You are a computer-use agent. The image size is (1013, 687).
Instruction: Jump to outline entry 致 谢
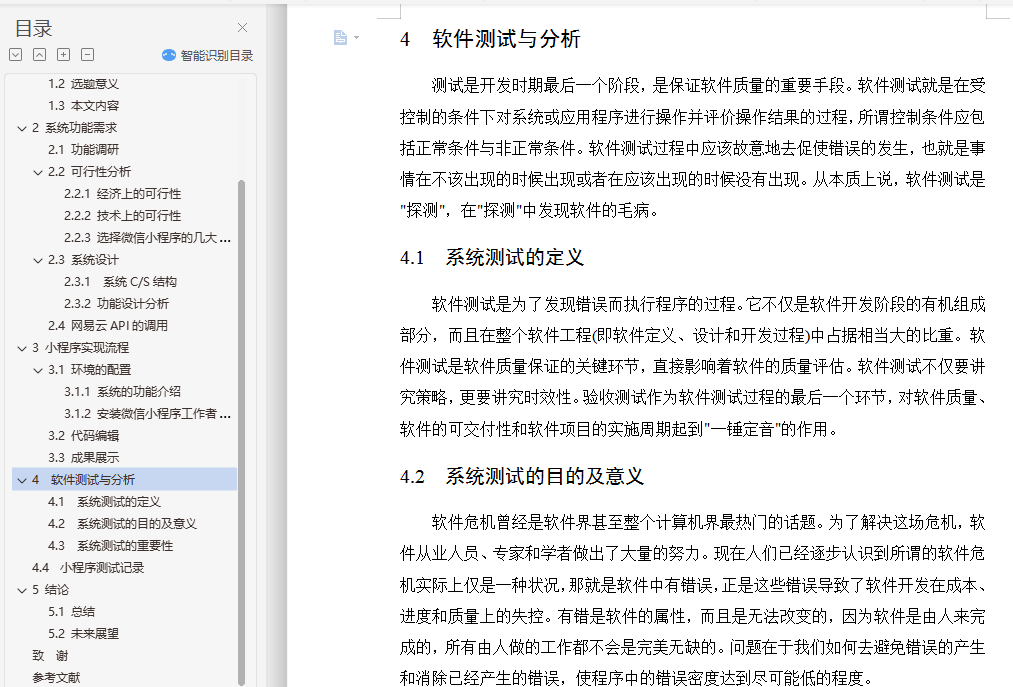[50, 655]
